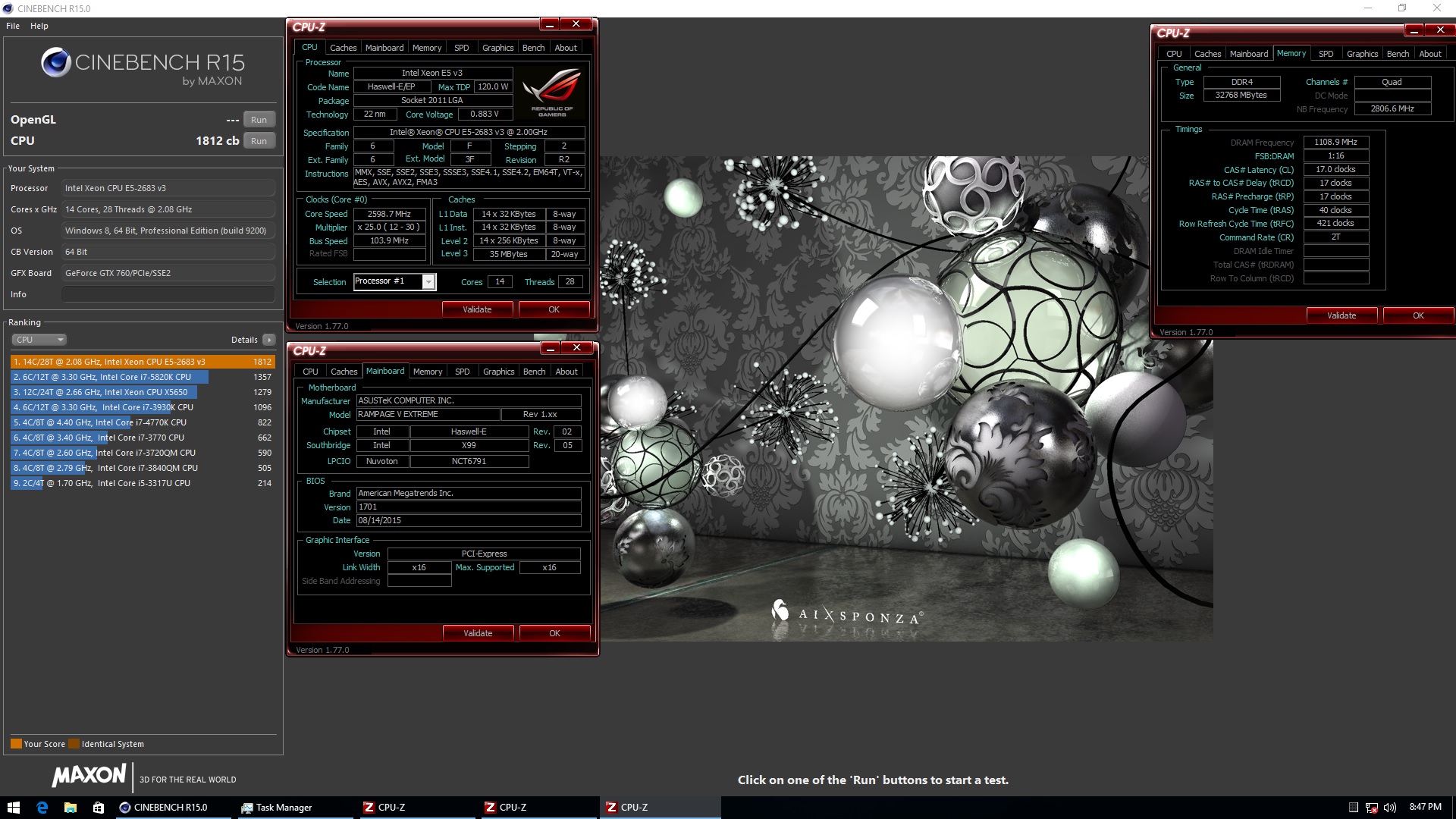1456x819 pixels.
Task: Open the action center tray icon
Action: (x=1353, y=808)
